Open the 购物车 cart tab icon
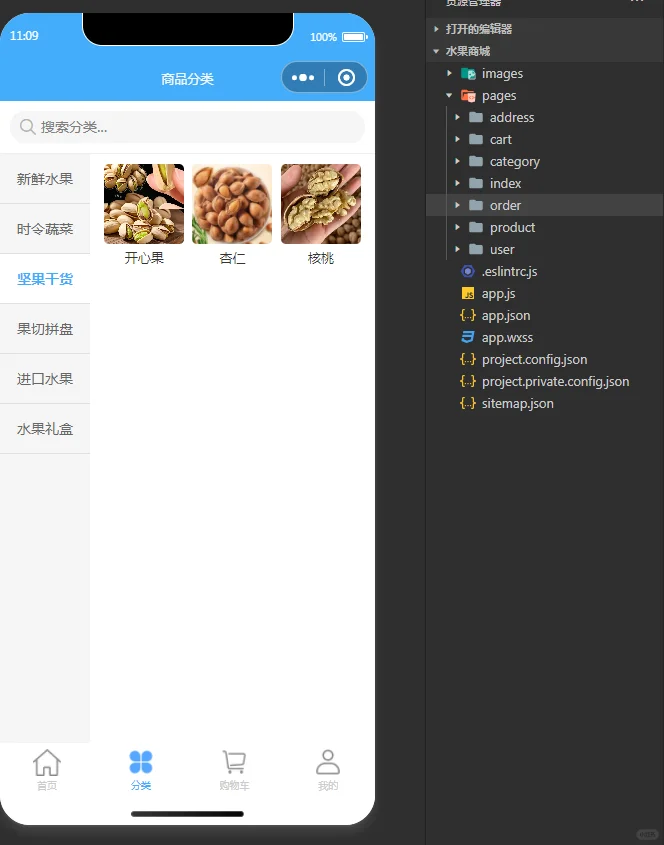The width and height of the screenshot is (664, 845). pyautogui.click(x=234, y=763)
